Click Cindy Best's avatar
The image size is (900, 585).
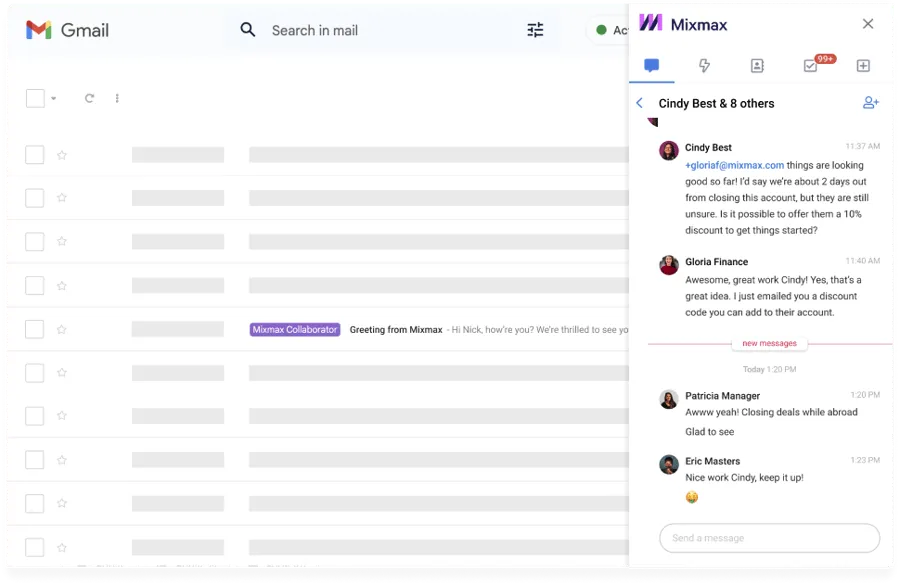coord(669,150)
